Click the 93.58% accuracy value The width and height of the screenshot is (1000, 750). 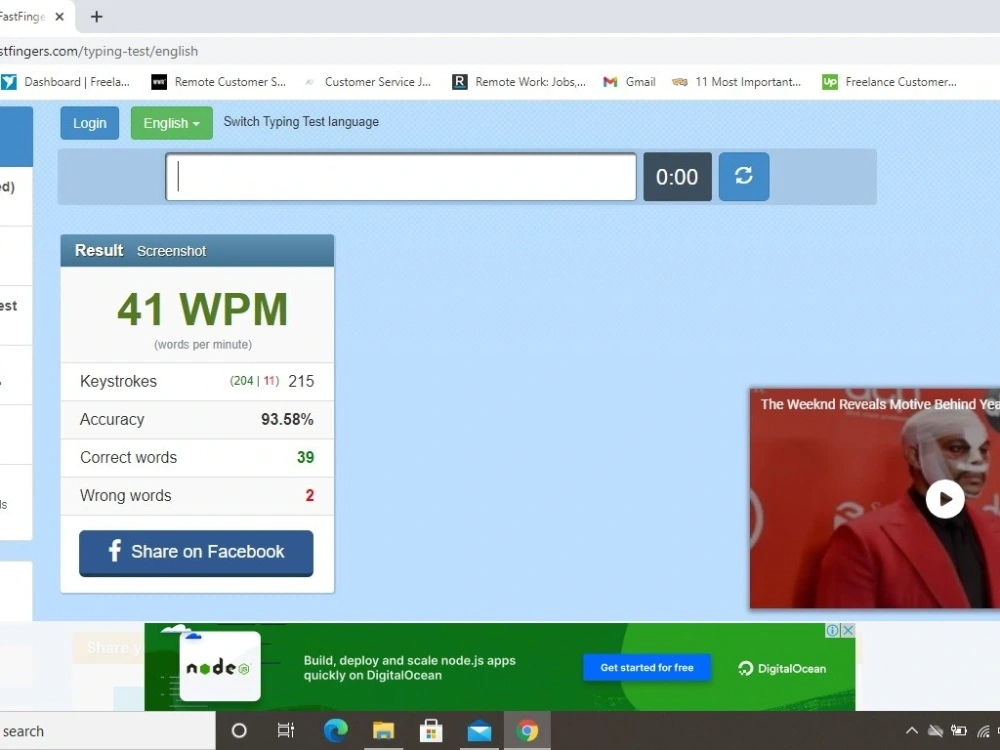(x=287, y=420)
